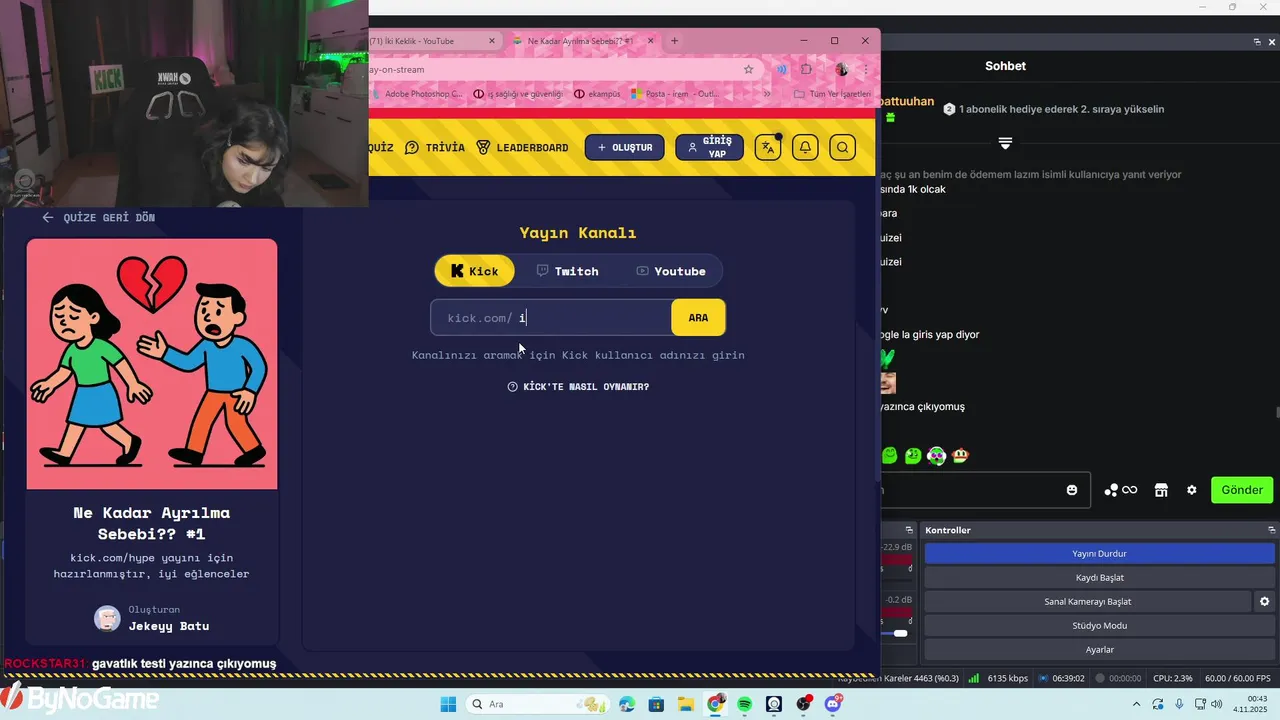Open OBS Studio from the taskbar
Viewport: 1280px width, 720px height.
tap(804, 704)
